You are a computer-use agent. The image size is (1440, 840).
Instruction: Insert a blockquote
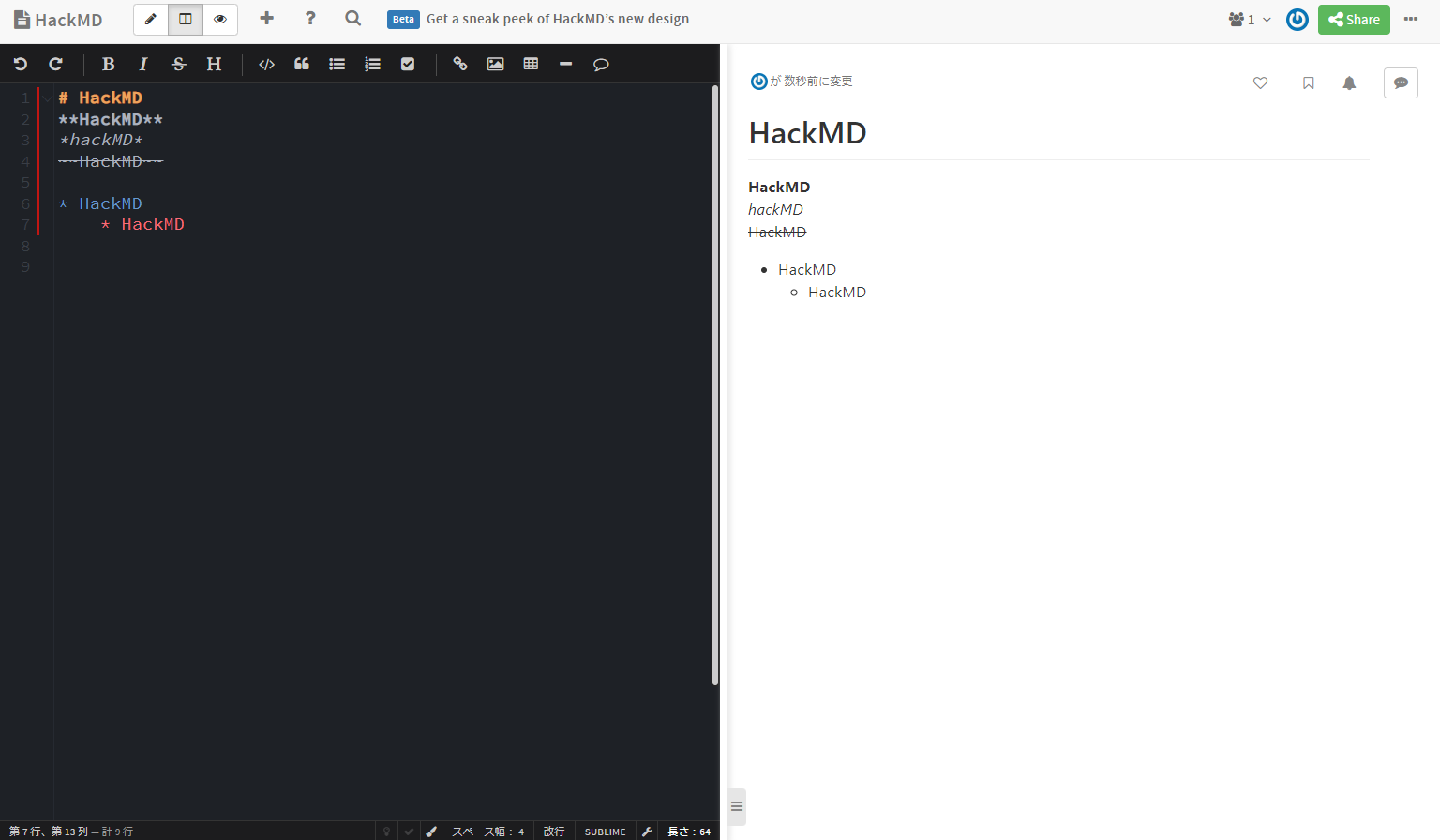click(302, 64)
